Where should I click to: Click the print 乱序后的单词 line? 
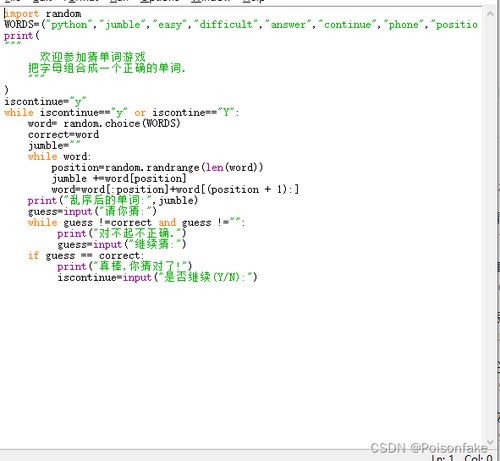point(113,200)
